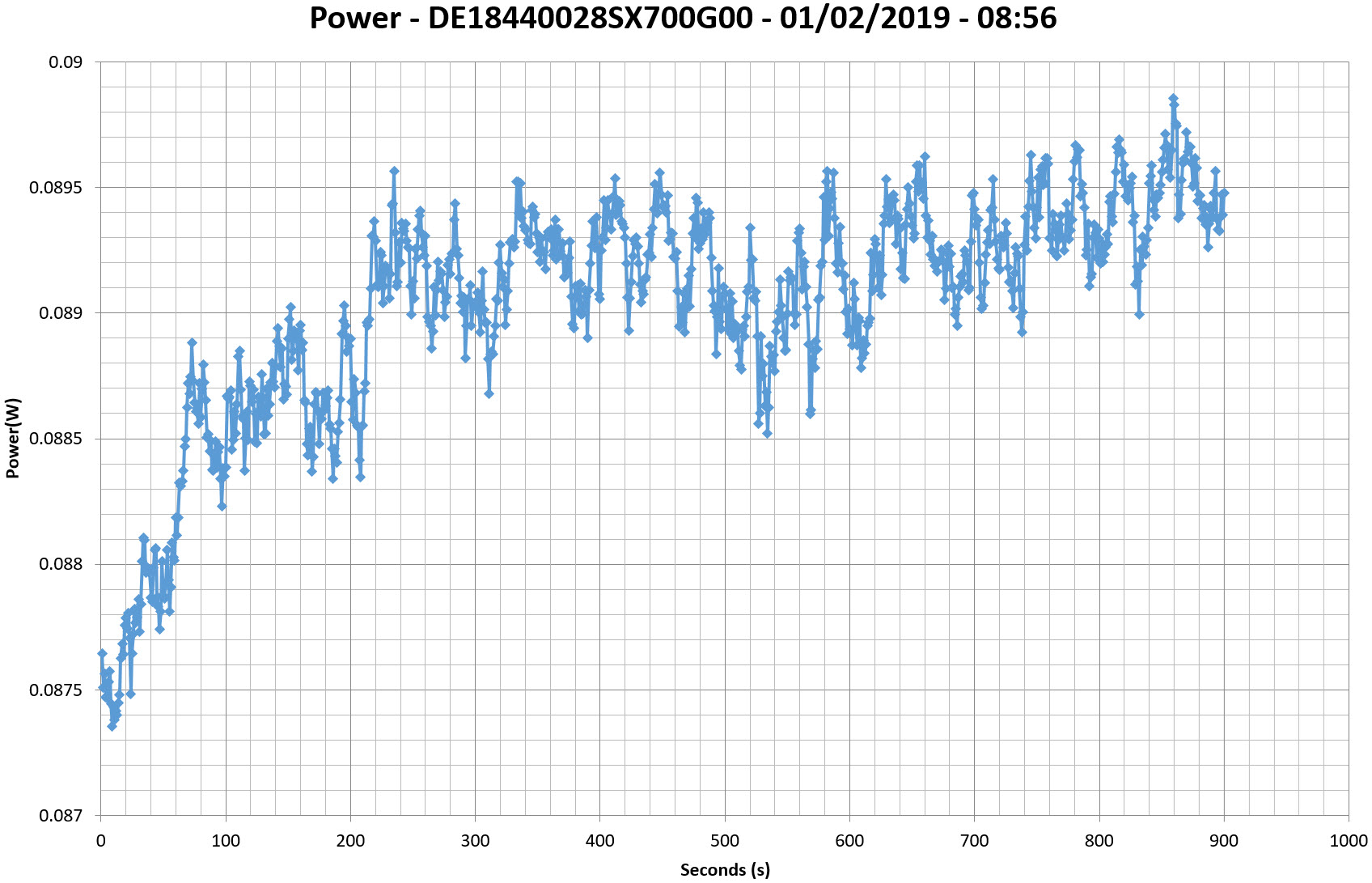Click the 900 x-axis tick label
This screenshot has height=883, width=1372.
pyautogui.click(x=1223, y=841)
